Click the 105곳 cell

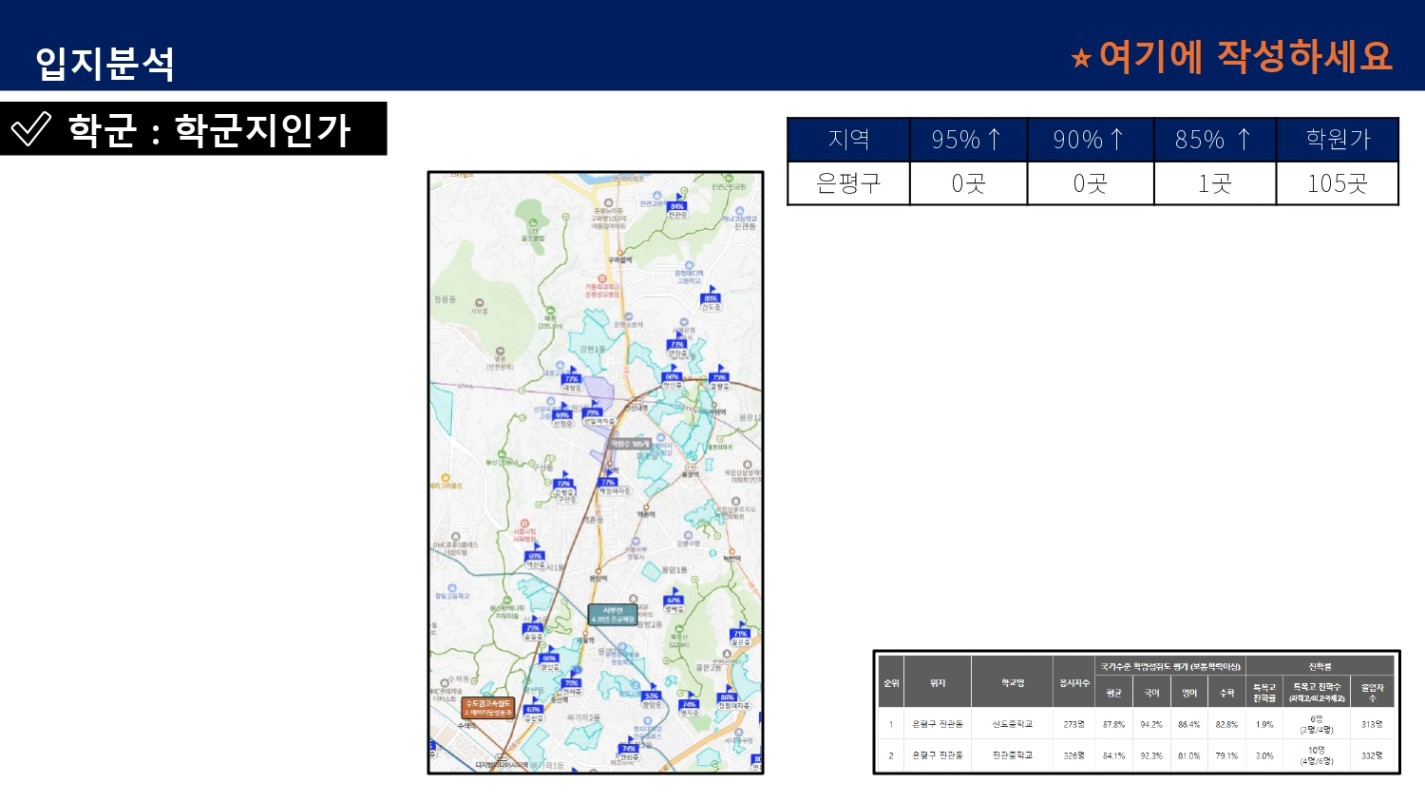[x=1337, y=183]
